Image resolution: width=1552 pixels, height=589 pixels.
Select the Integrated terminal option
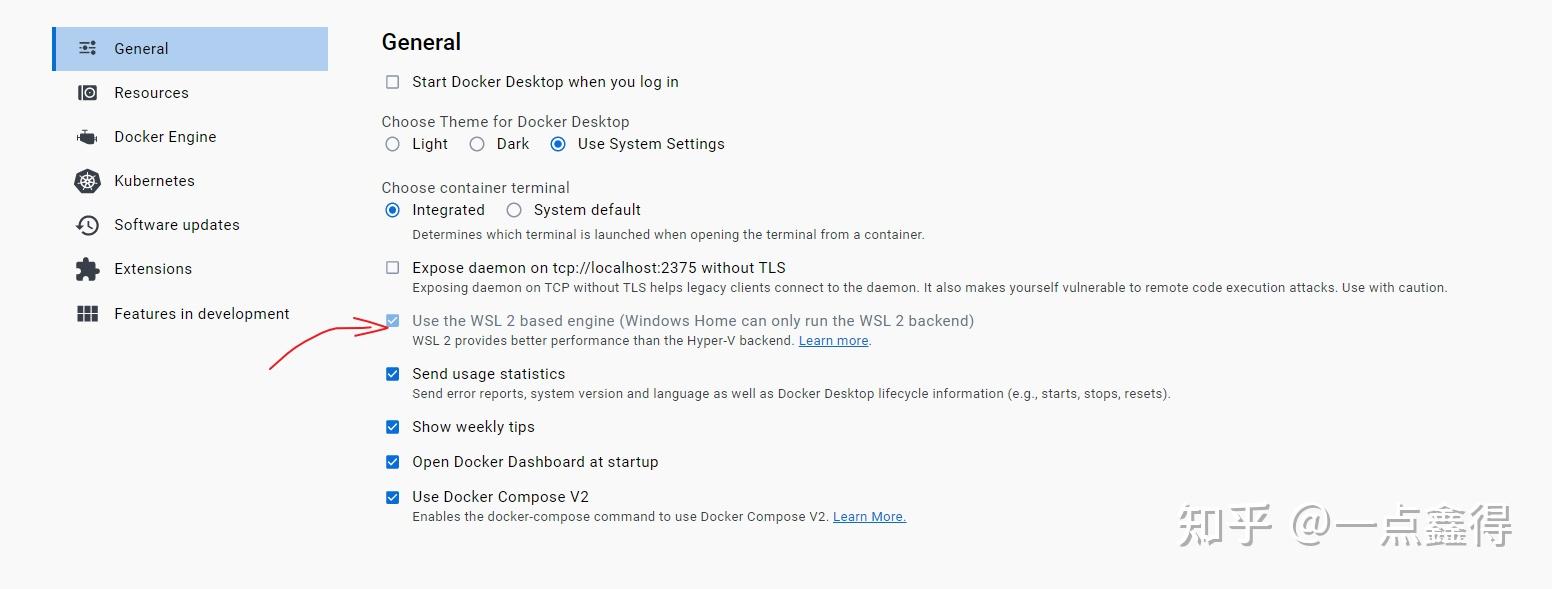(x=392, y=210)
